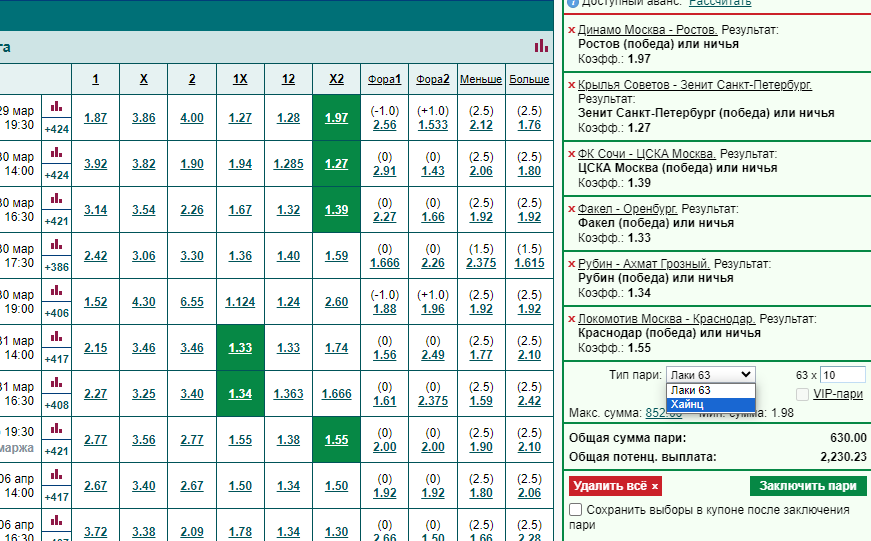Image resolution: width=871 pixels, height=541 pixels.
Task: Choose Лаки 63 option in dropdown list
Action: coord(710,390)
